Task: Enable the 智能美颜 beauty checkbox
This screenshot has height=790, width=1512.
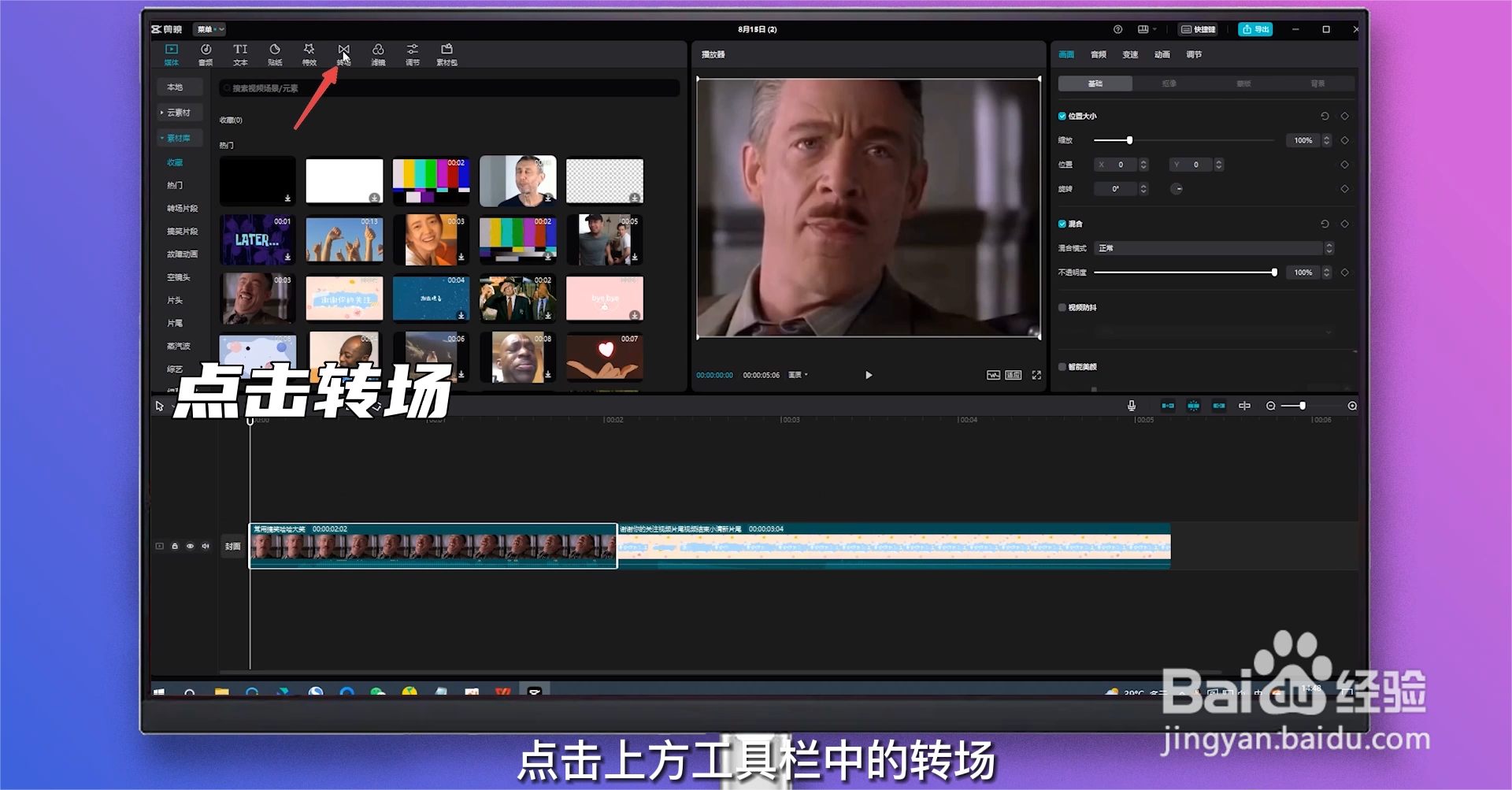Action: [x=1062, y=366]
